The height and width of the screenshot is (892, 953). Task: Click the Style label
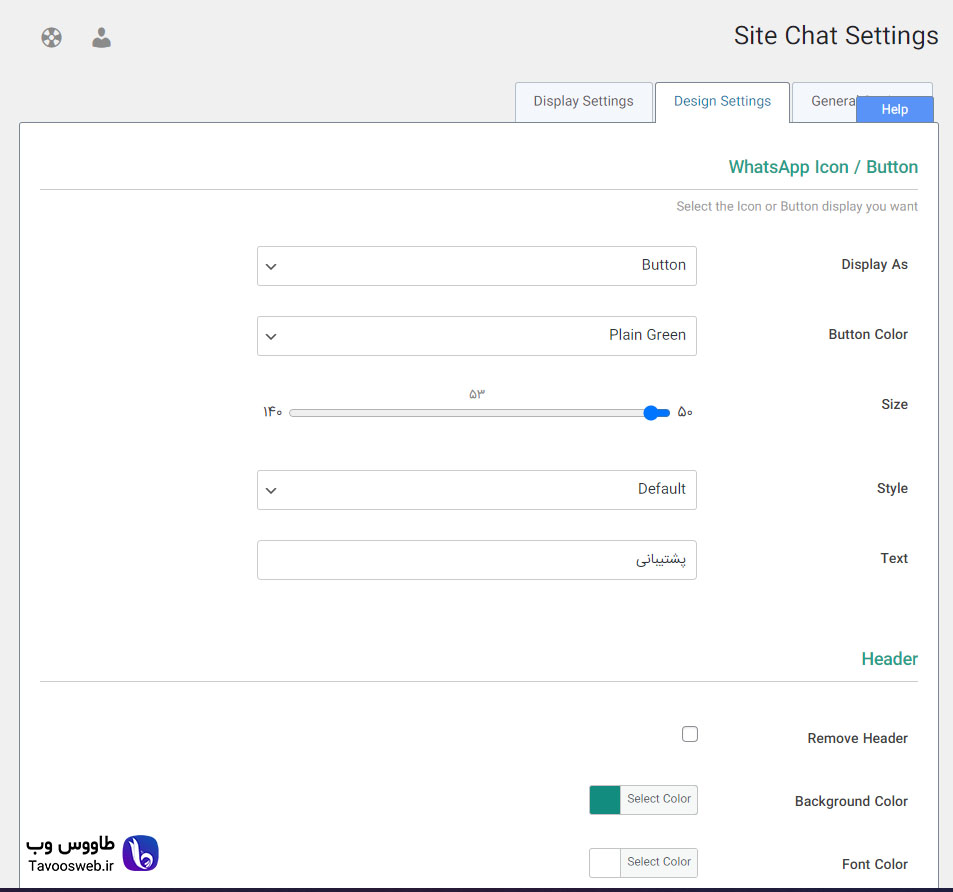pyautogui.click(x=892, y=489)
